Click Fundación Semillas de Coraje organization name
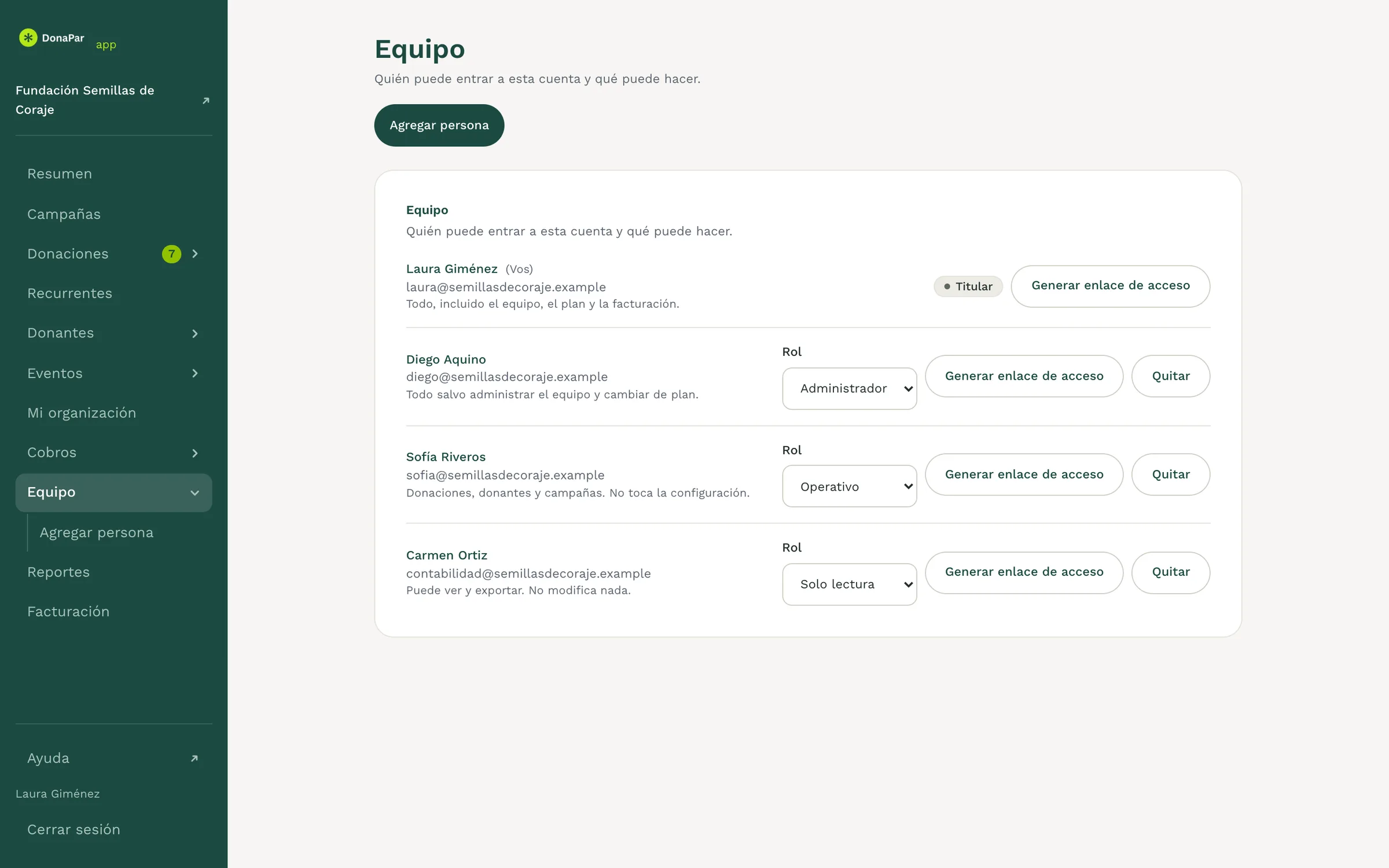The width and height of the screenshot is (1389, 868). pos(85,100)
